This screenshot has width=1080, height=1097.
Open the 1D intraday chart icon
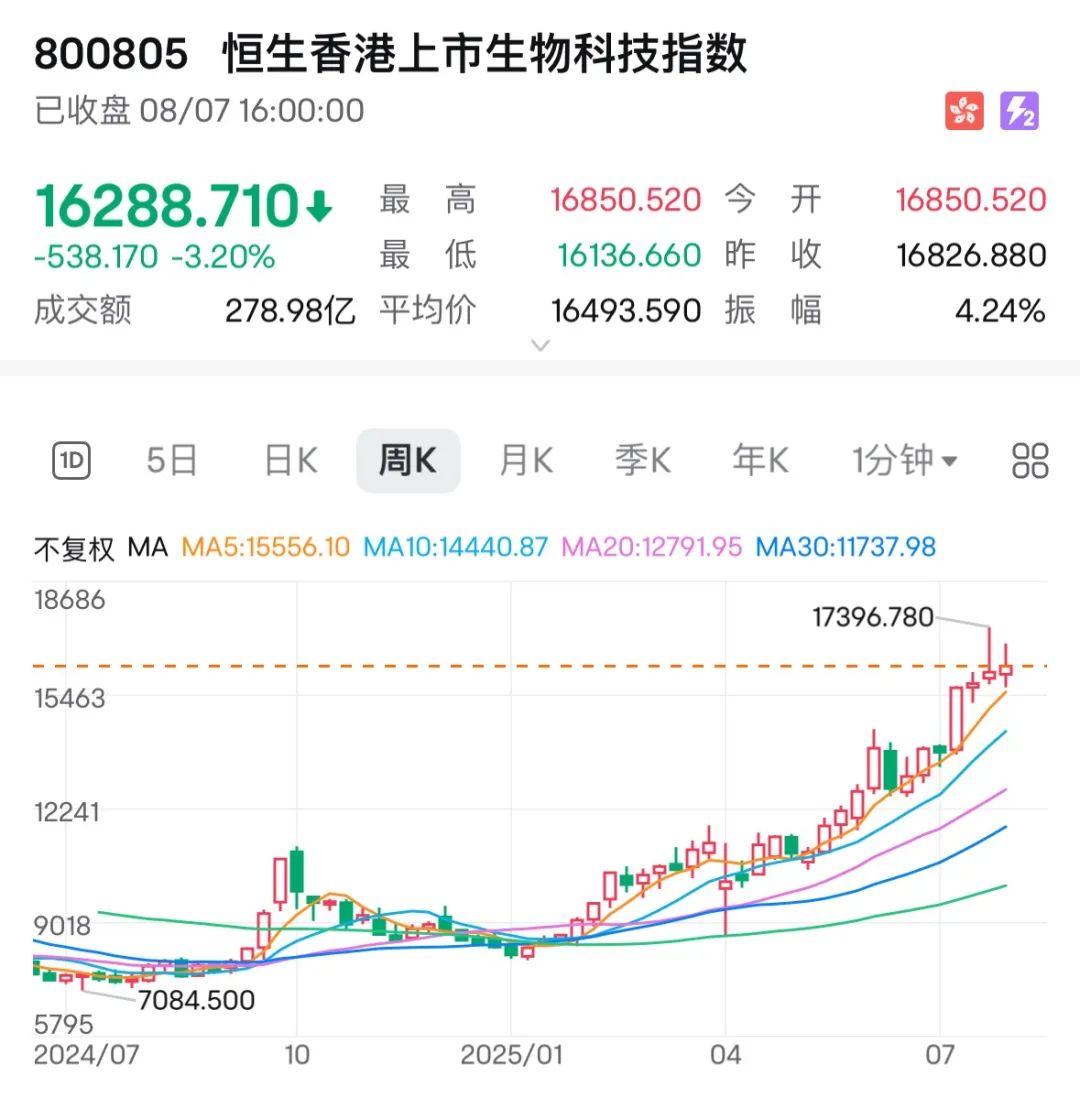[71, 461]
